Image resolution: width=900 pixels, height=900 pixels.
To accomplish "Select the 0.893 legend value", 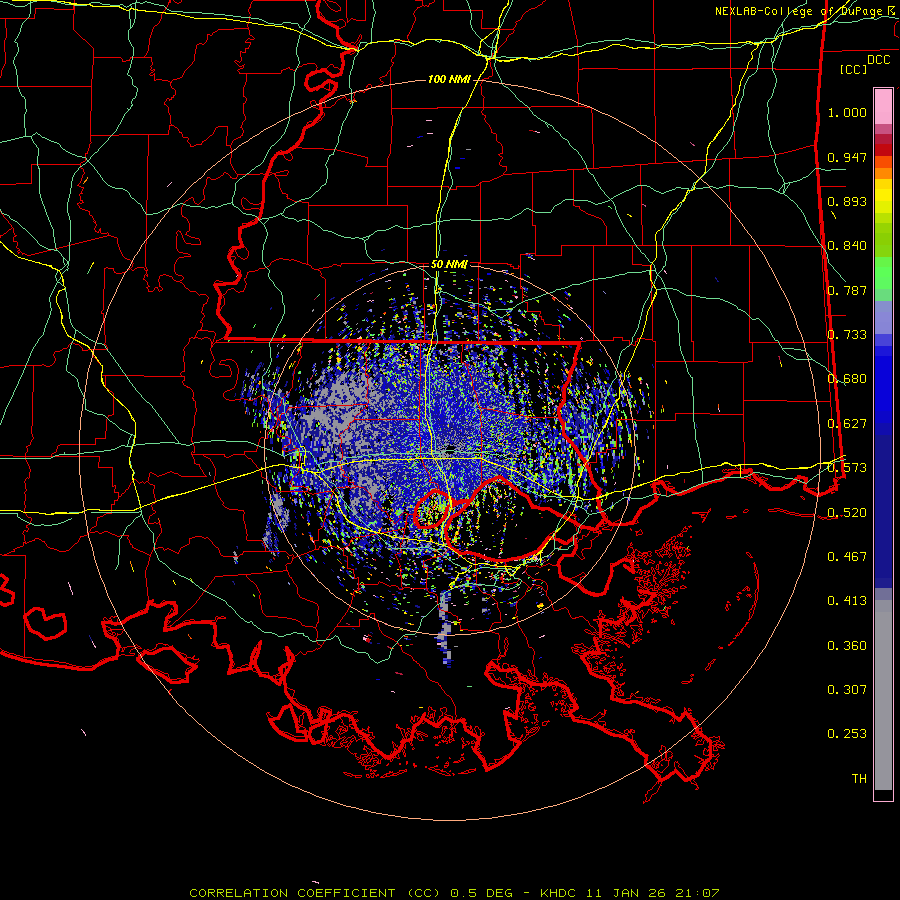I will 847,201.
